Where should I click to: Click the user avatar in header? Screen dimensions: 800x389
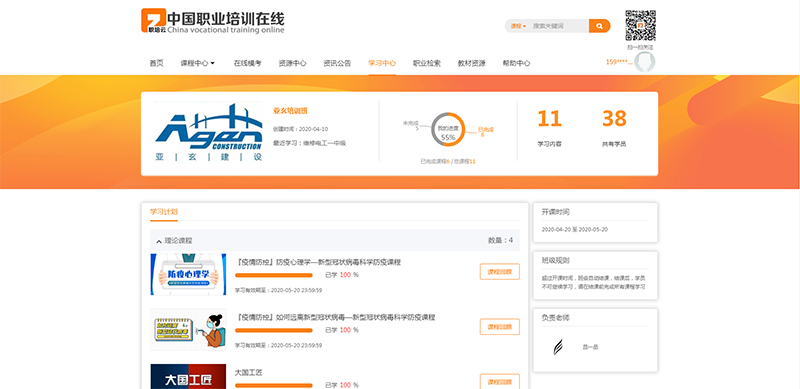(x=644, y=62)
